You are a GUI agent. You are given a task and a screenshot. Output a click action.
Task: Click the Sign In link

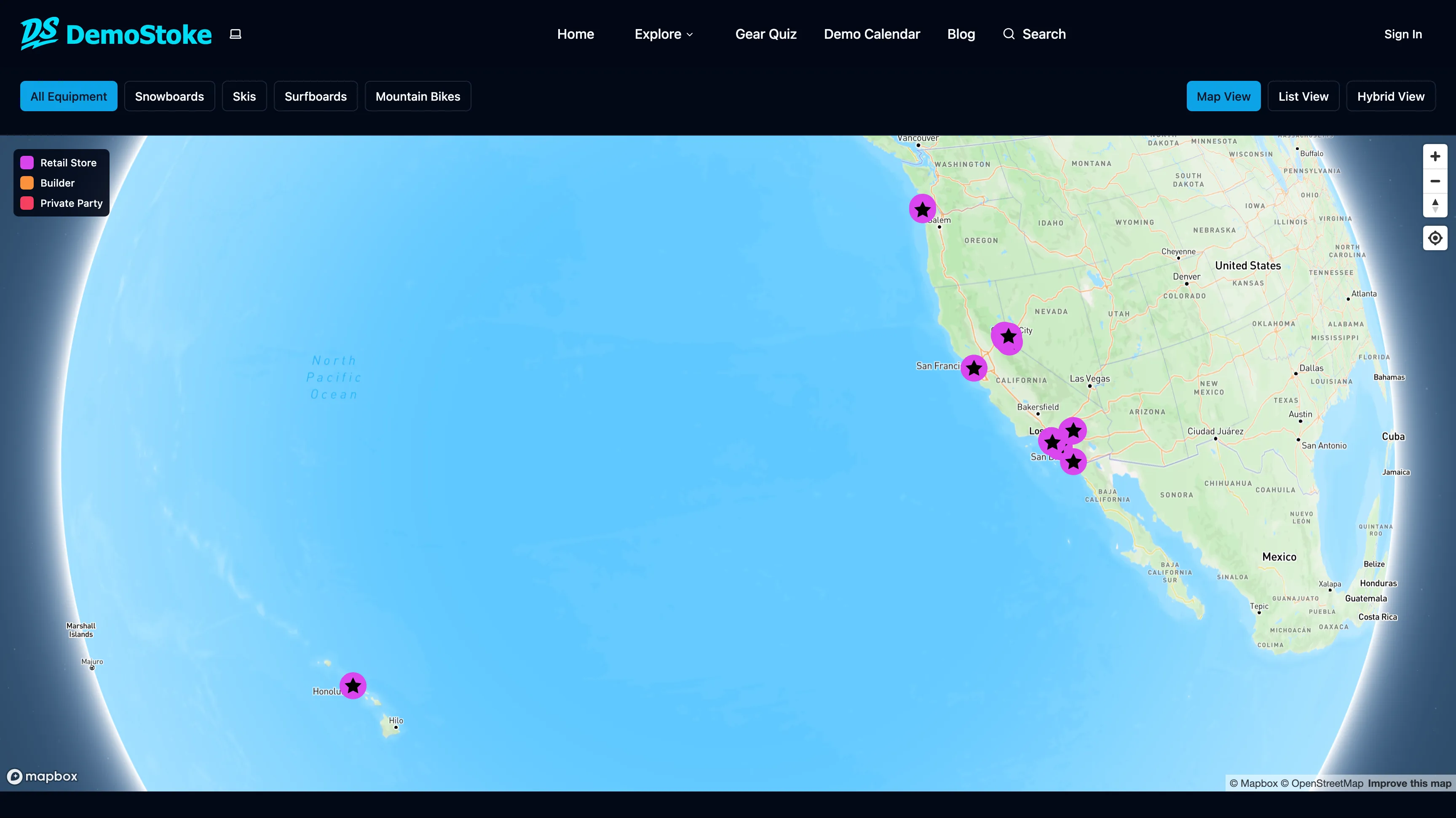(x=1402, y=35)
